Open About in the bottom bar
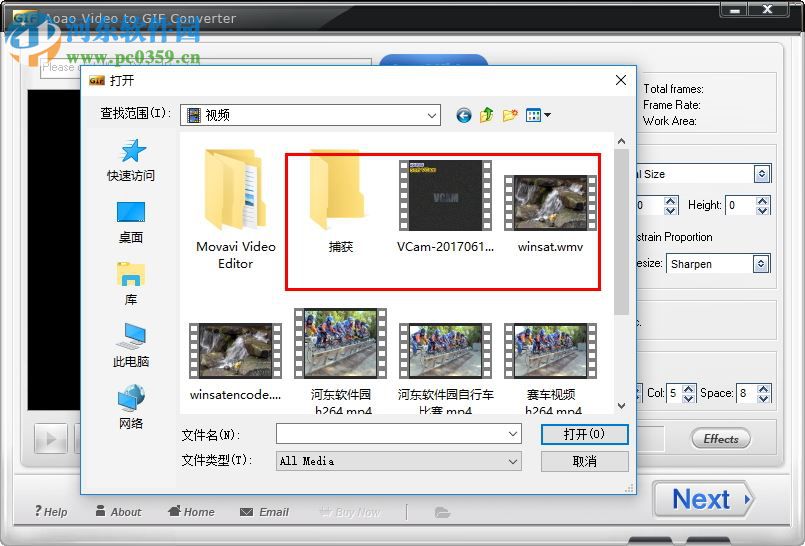 click(x=119, y=512)
